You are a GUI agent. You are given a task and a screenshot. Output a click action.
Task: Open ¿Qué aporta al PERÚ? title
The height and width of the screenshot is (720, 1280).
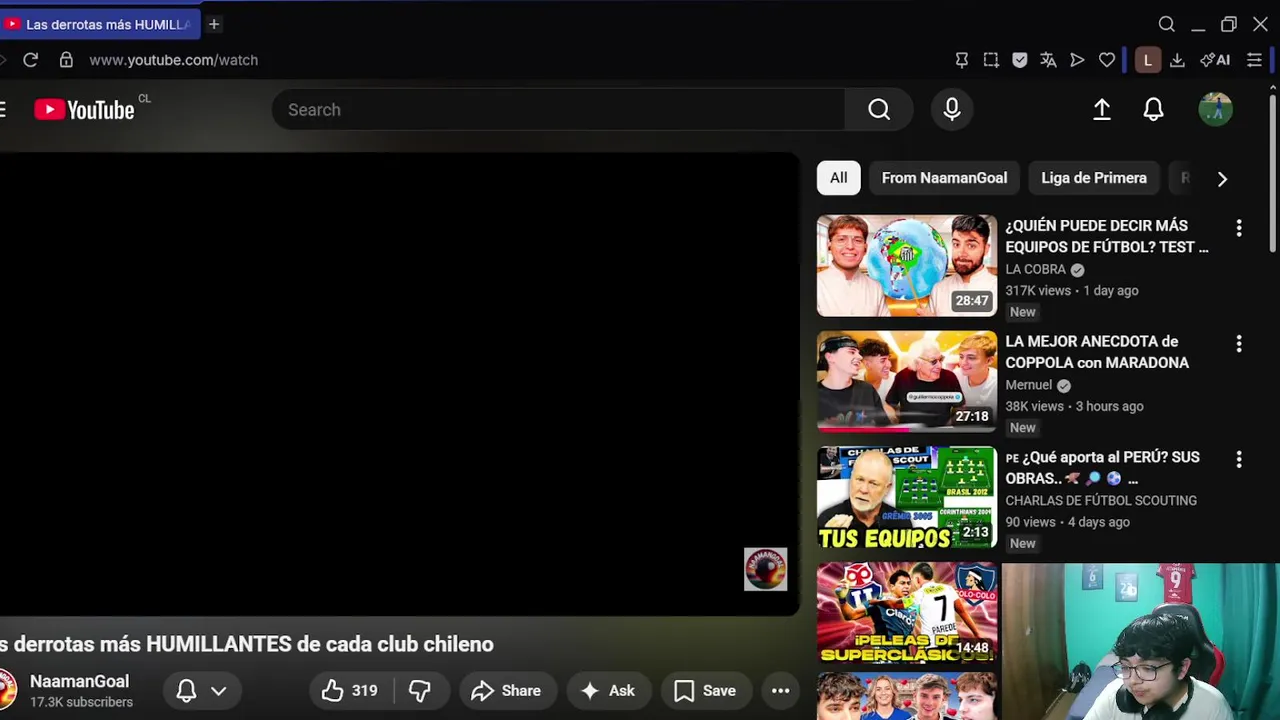coord(1102,468)
